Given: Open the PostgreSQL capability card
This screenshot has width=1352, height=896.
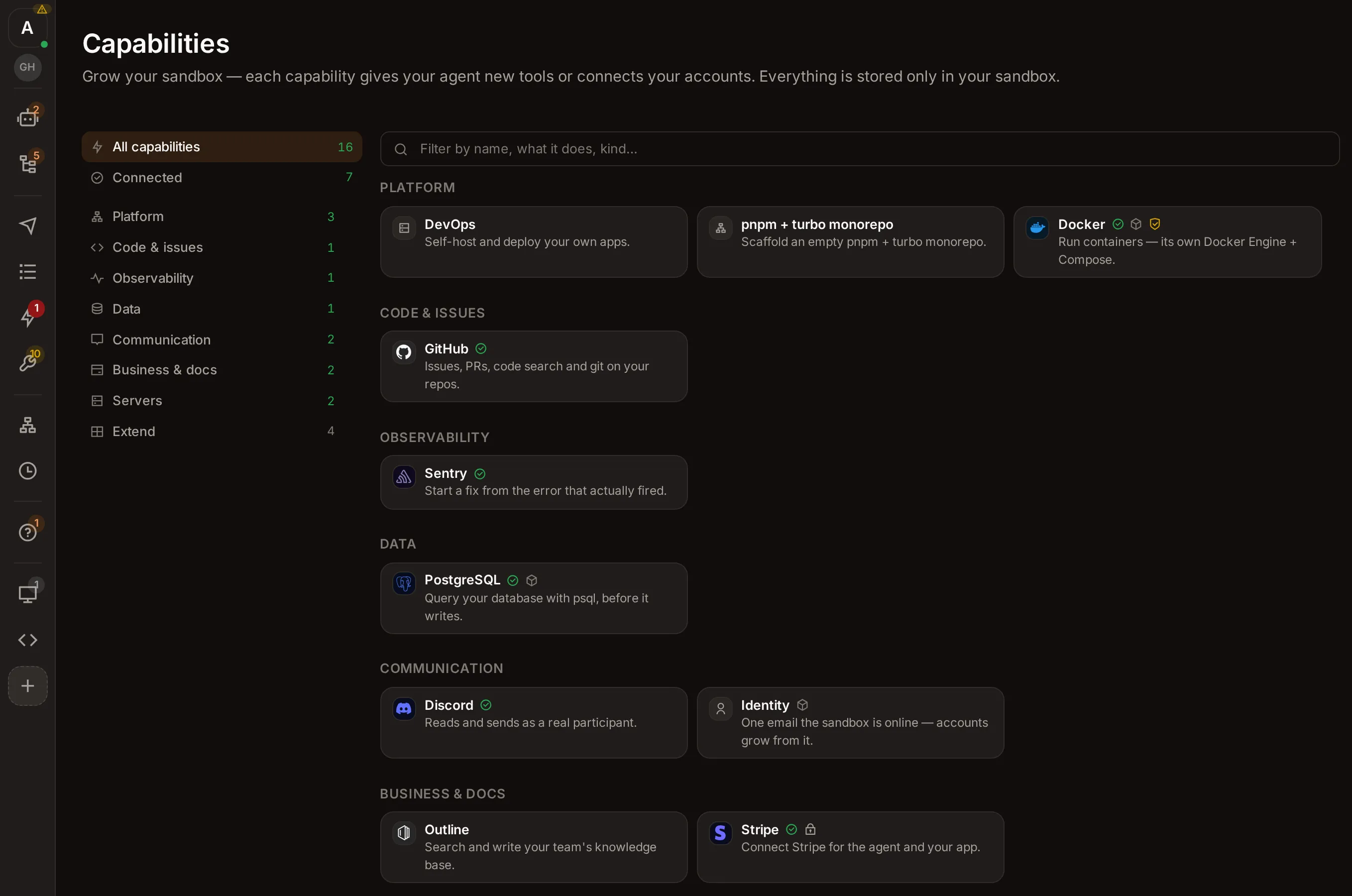Looking at the screenshot, I should [x=534, y=598].
